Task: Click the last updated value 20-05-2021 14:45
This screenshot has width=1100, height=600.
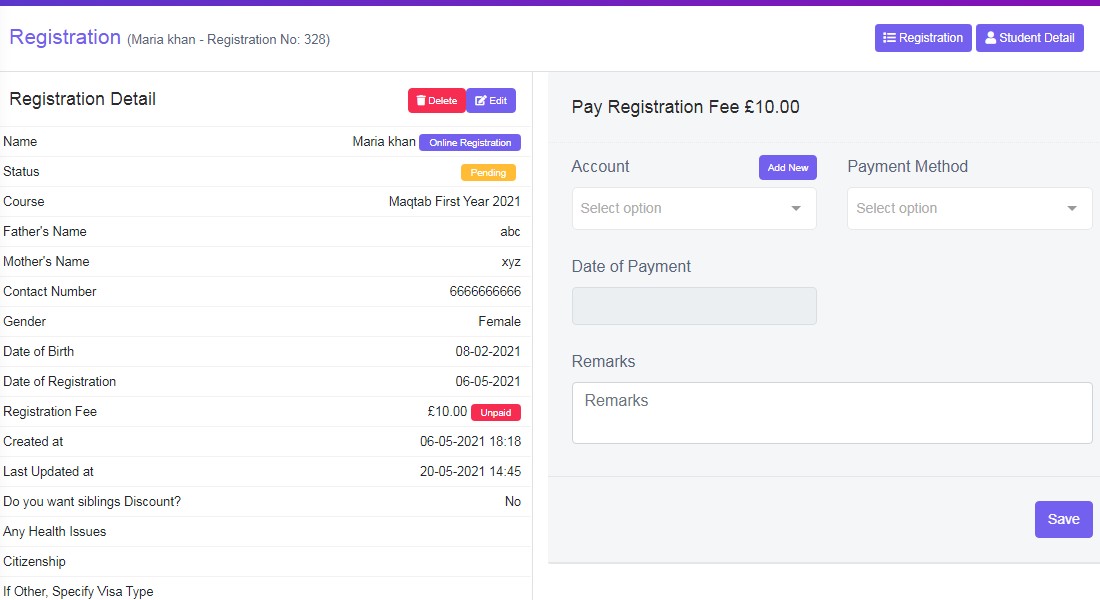Action: pos(471,472)
